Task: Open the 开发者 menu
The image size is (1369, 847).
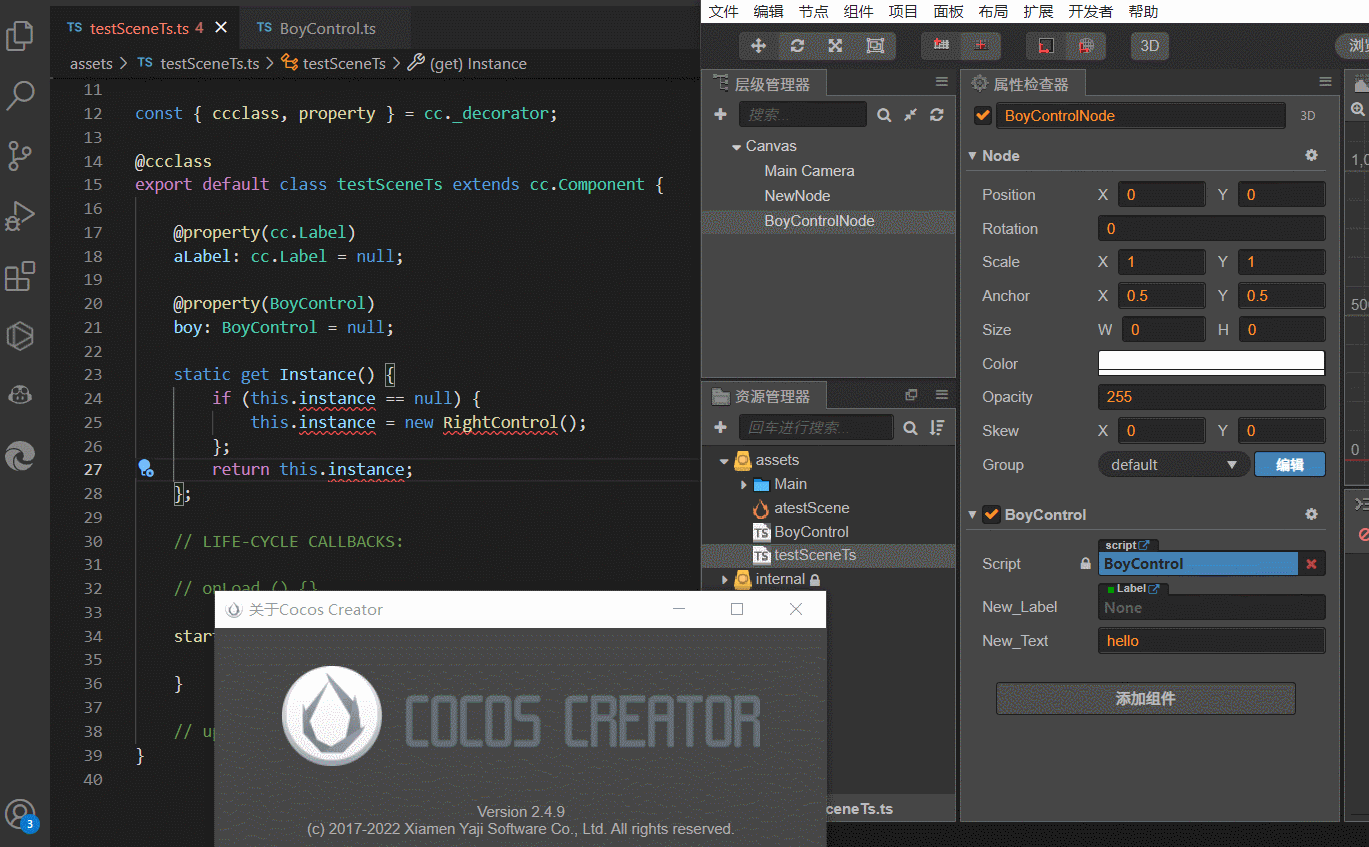Action: click(1090, 12)
